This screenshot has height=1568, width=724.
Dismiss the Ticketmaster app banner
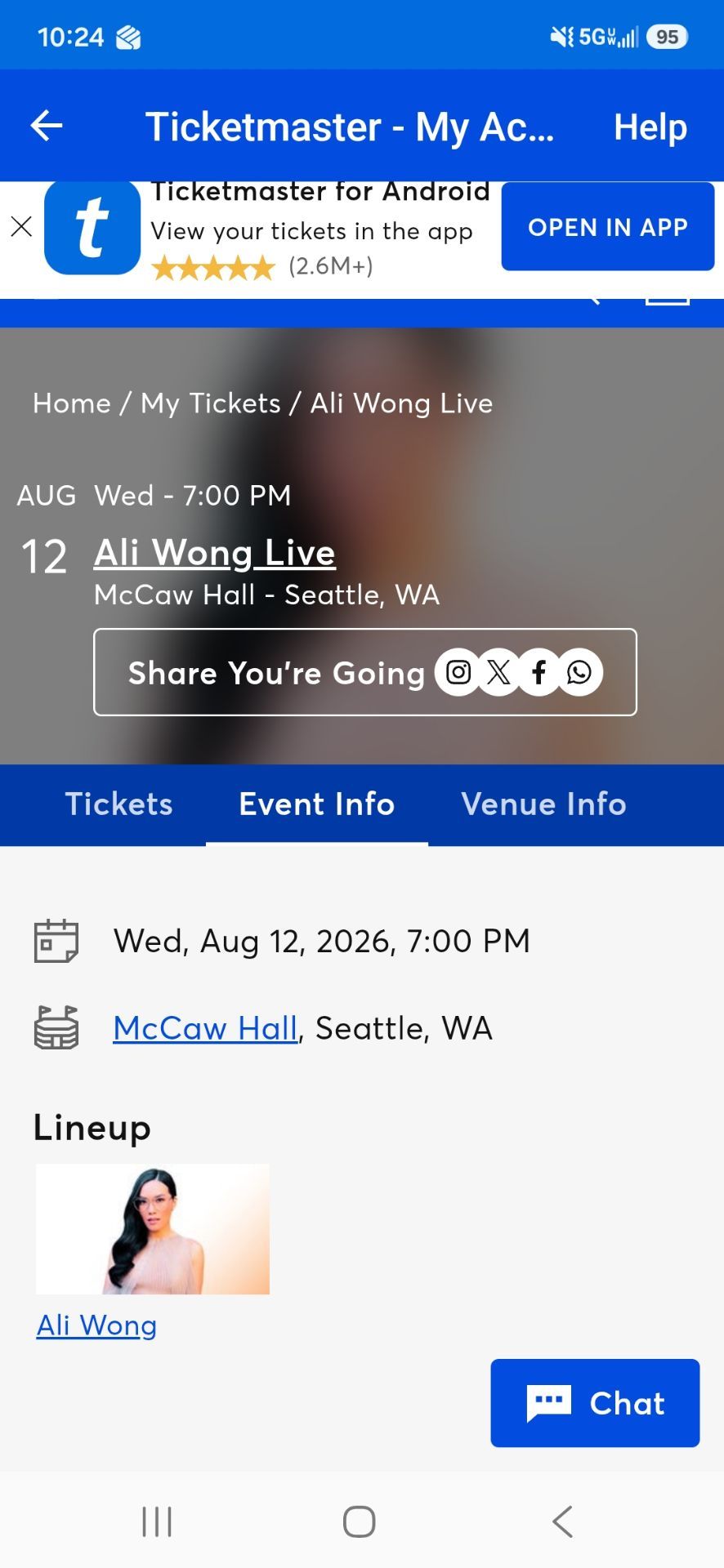tap(22, 226)
